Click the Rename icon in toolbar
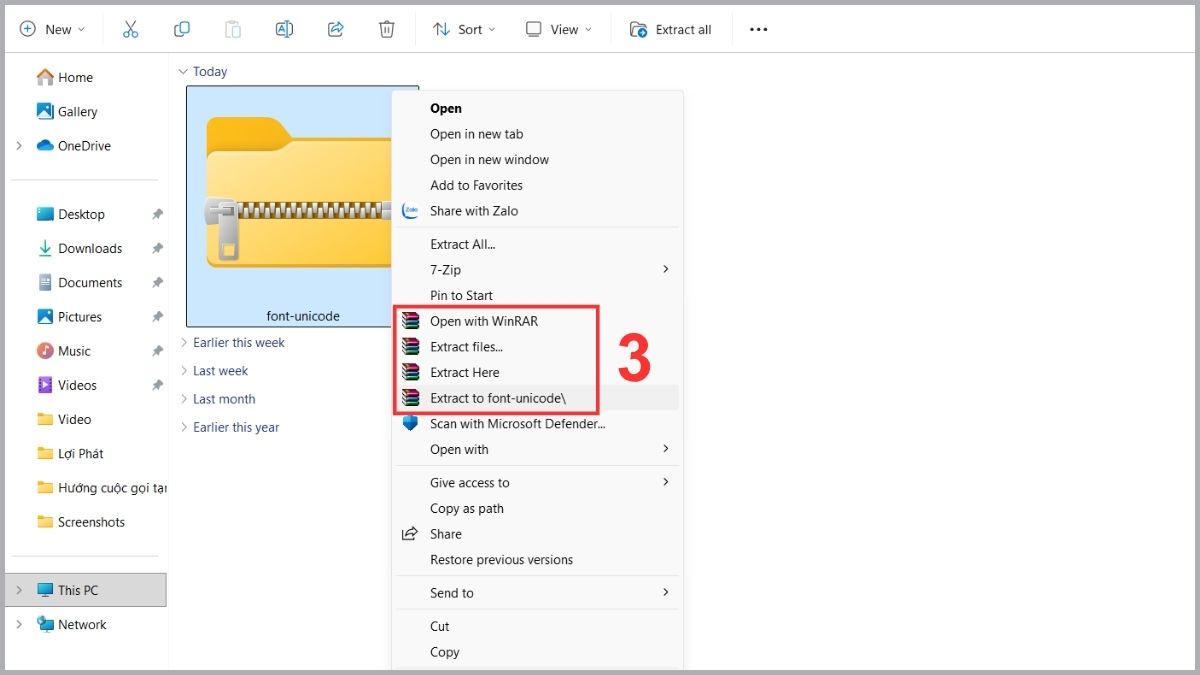1200x675 pixels. (x=284, y=29)
